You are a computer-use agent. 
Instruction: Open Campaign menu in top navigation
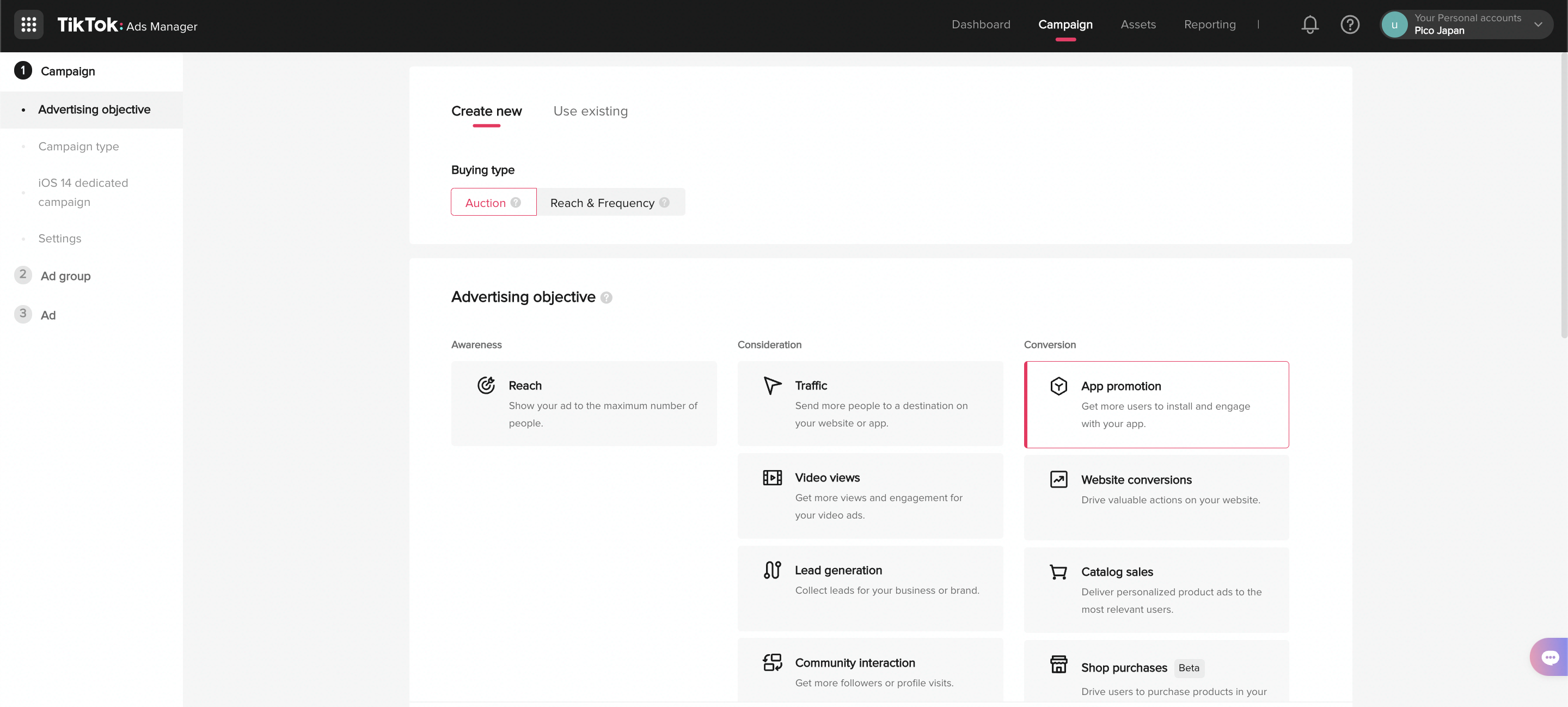pos(1065,24)
